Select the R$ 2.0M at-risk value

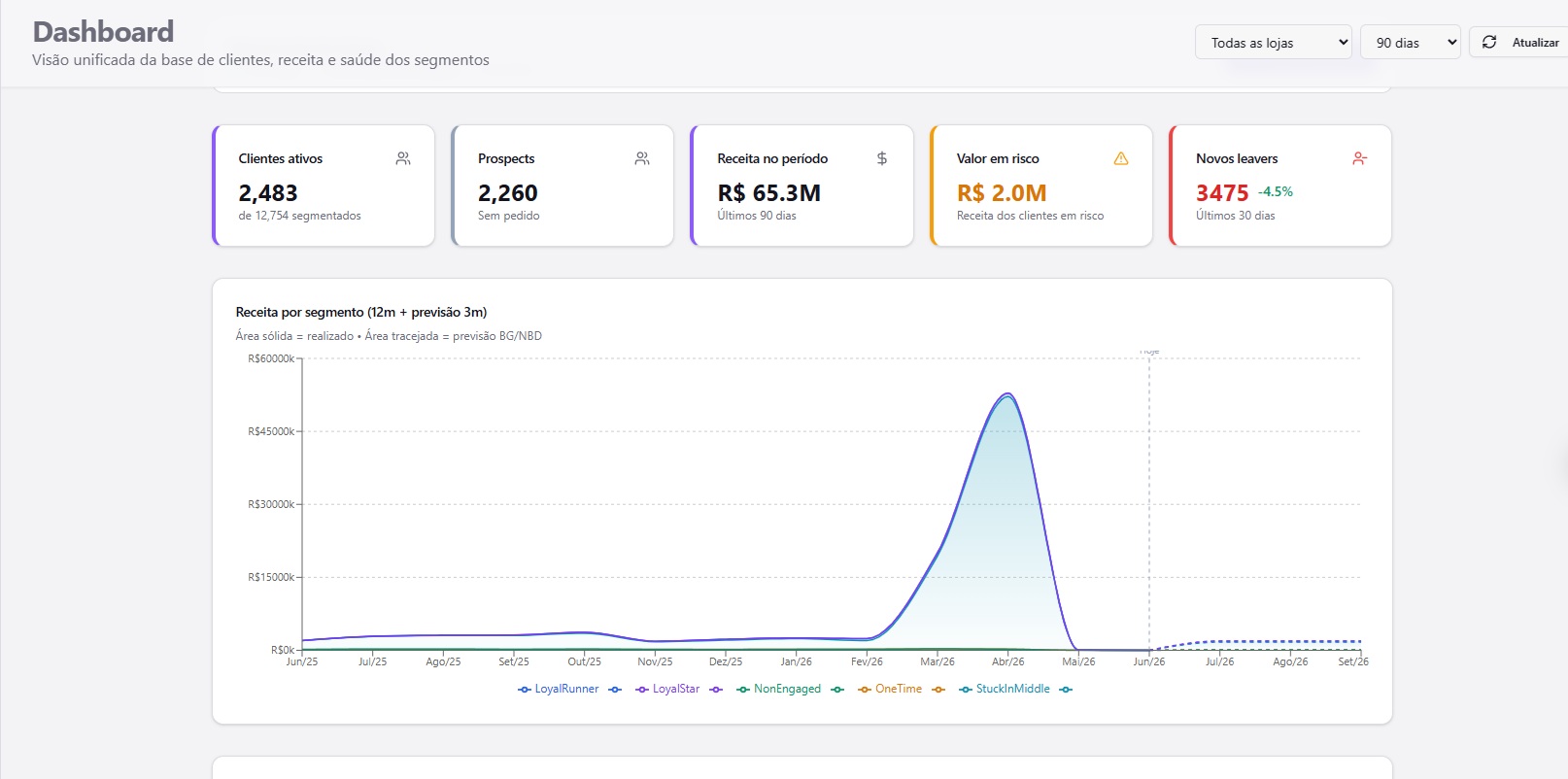point(1002,193)
